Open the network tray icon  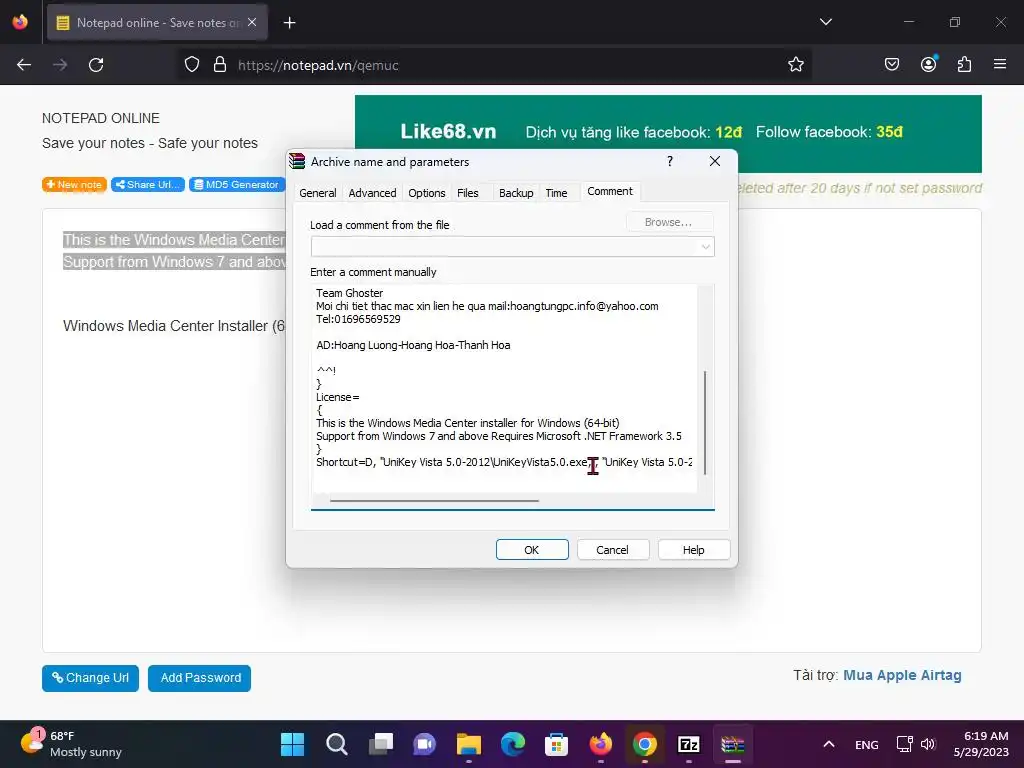click(904, 744)
